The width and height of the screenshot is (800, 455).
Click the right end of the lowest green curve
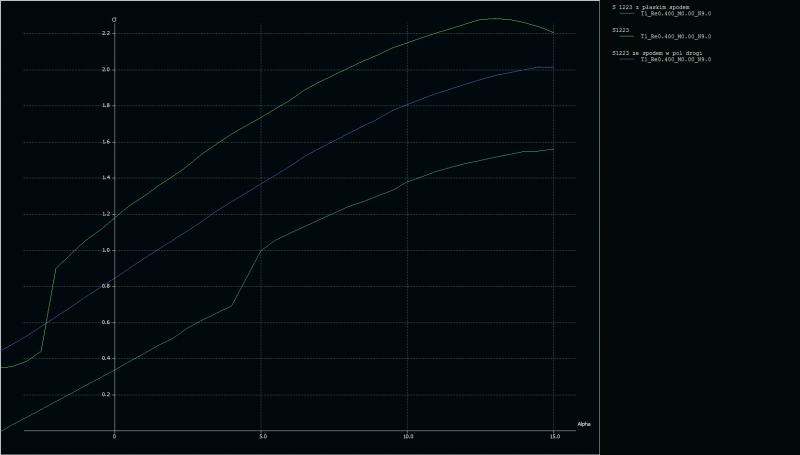click(x=553, y=149)
